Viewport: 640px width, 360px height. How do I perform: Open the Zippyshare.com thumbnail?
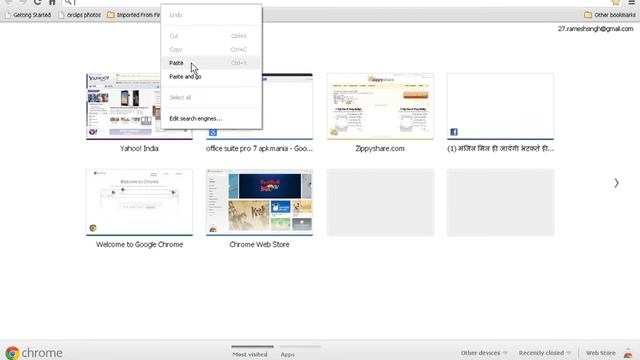click(x=380, y=107)
